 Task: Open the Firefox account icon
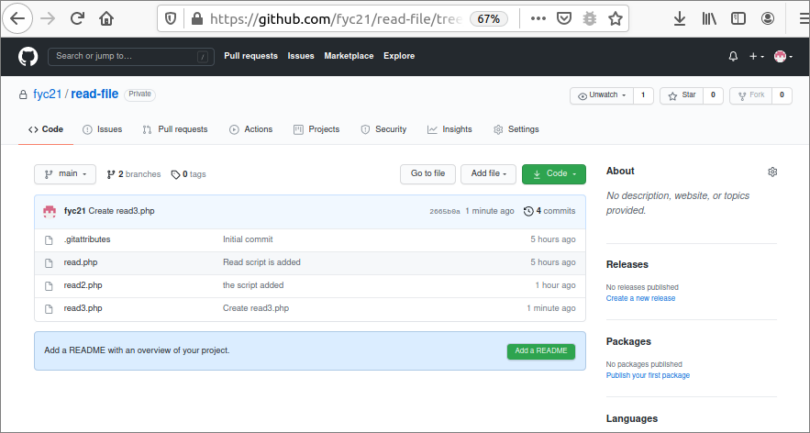pyautogui.click(x=768, y=19)
